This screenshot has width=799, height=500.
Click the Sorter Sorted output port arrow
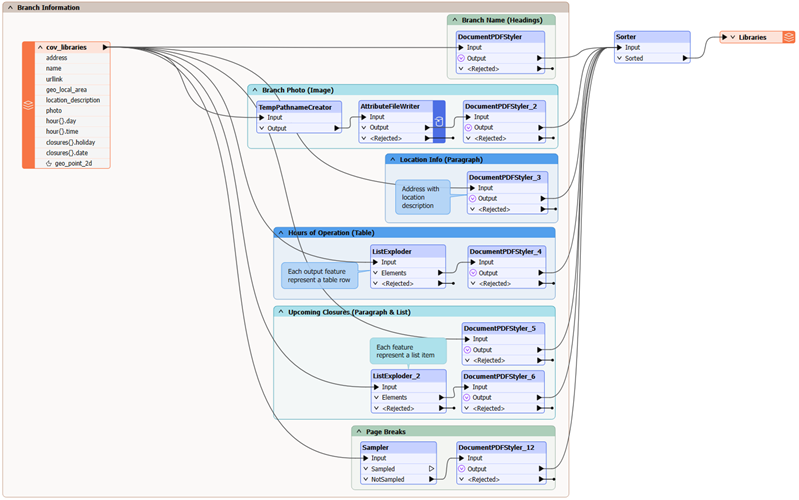pos(685,59)
